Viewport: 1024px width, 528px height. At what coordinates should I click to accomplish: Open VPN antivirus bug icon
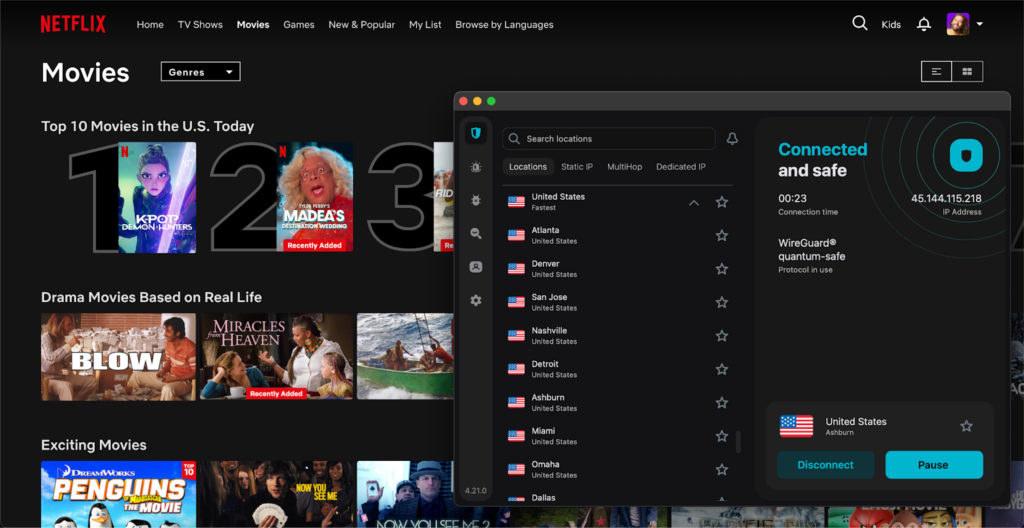tap(476, 200)
